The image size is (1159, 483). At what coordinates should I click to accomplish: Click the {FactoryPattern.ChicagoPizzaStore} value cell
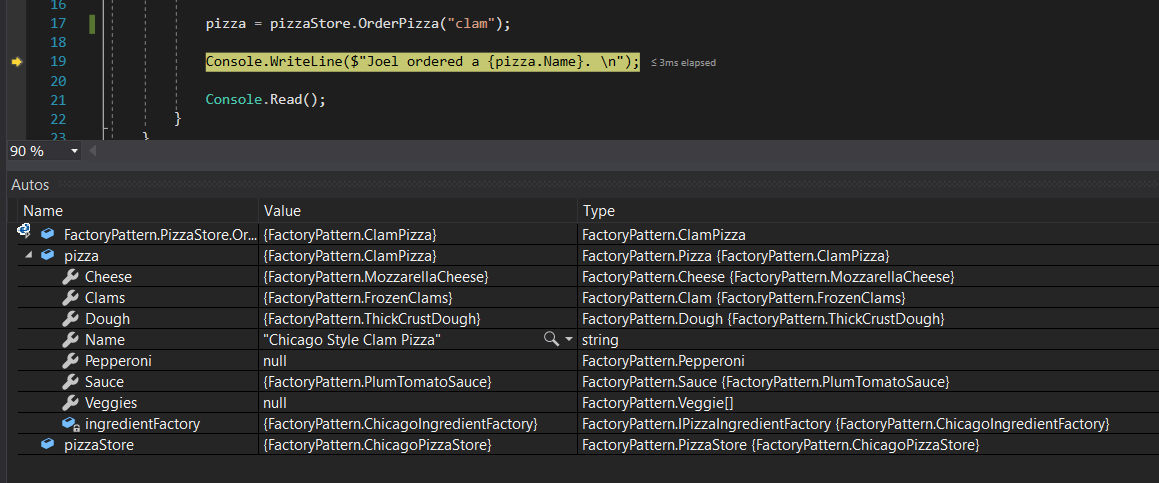point(418,445)
